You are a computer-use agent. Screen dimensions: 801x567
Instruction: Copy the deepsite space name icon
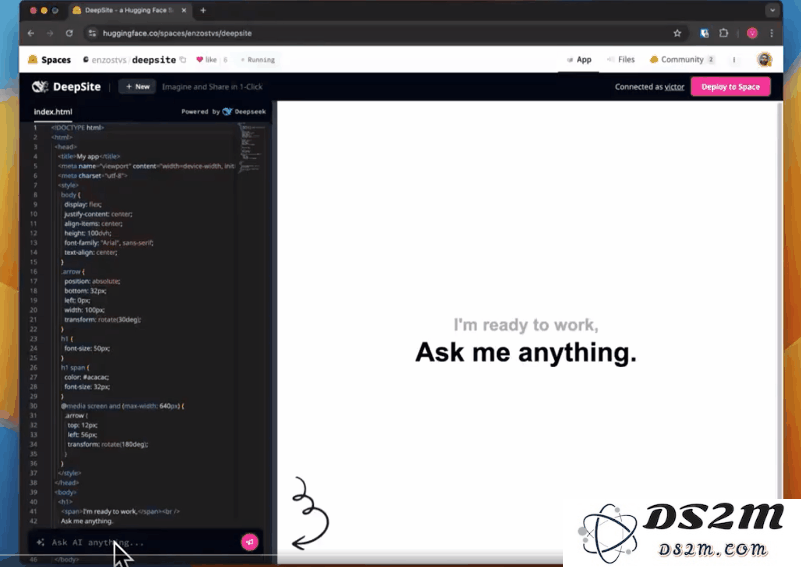point(183,60)
